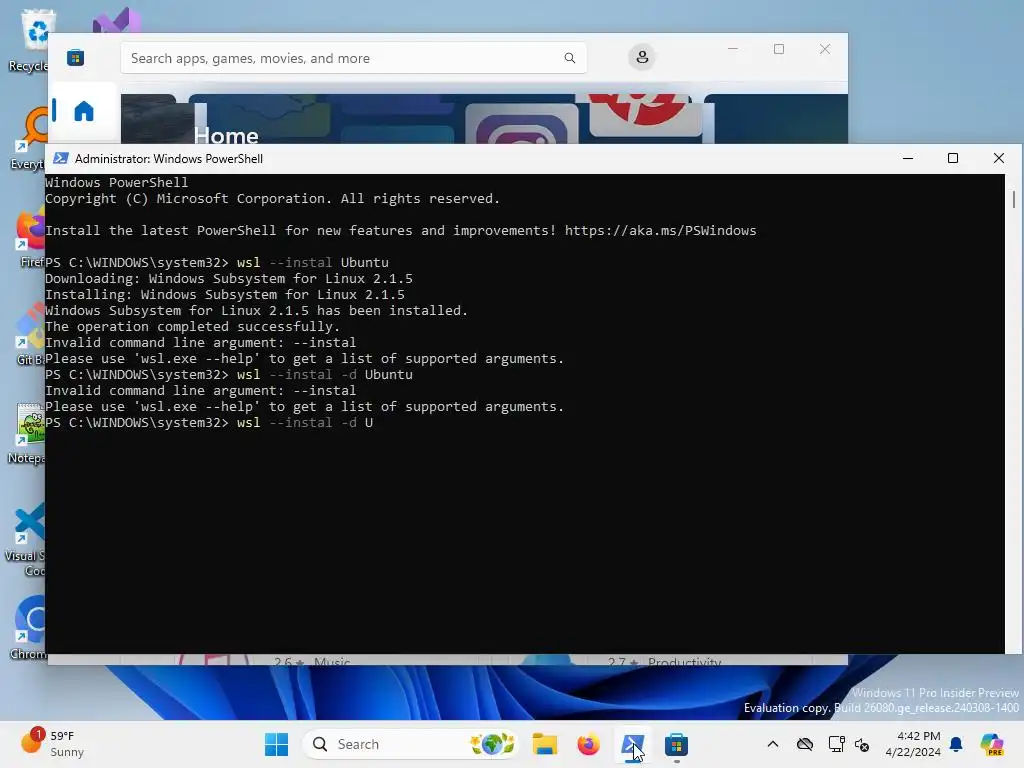Select the Firefox desktop shortcut
The height and width of the screenshot is (768, 1024).
coord(31,236)
